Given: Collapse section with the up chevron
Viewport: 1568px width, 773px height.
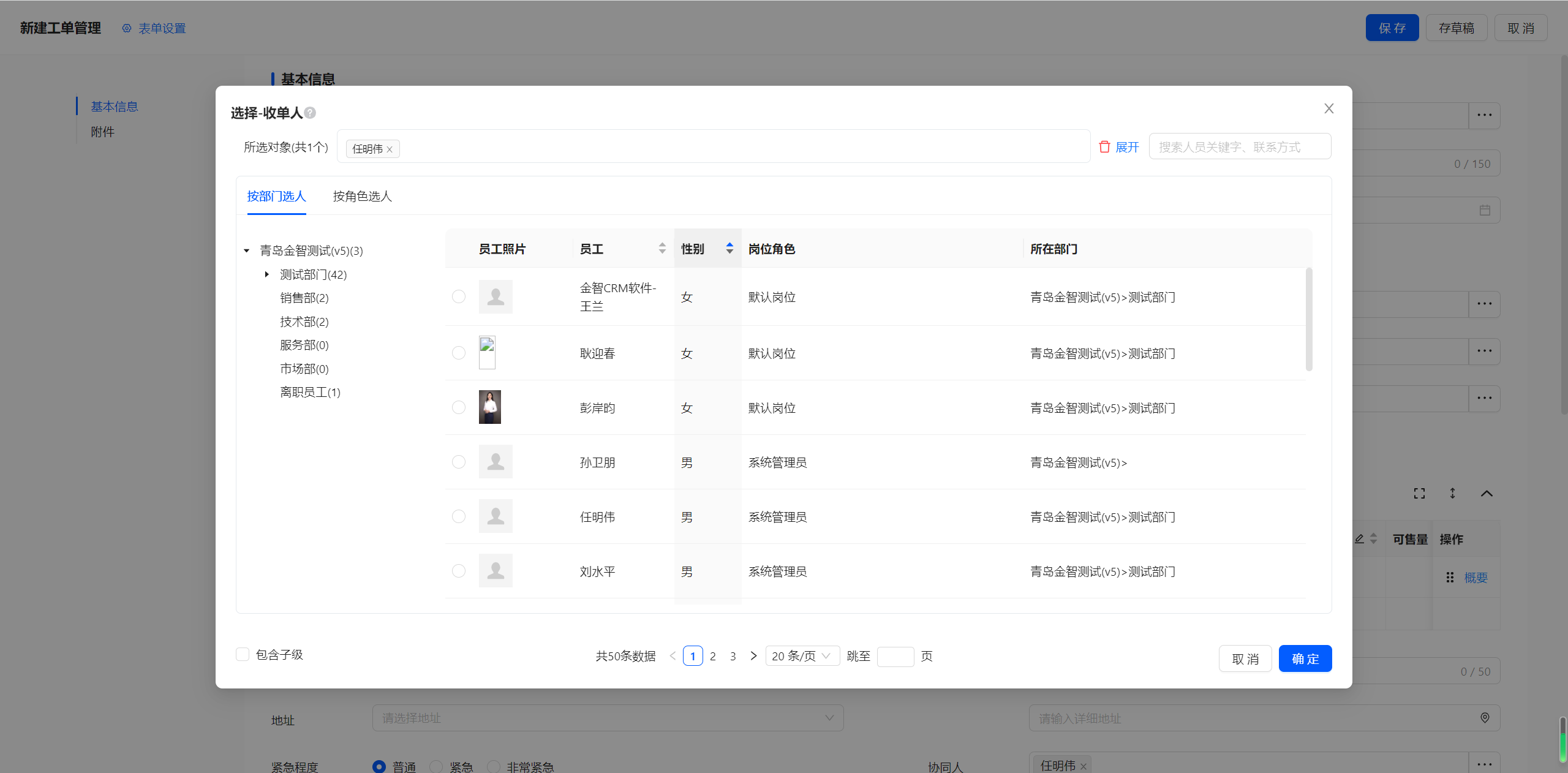Looking at the screenshot, I should coord(1487,493).
